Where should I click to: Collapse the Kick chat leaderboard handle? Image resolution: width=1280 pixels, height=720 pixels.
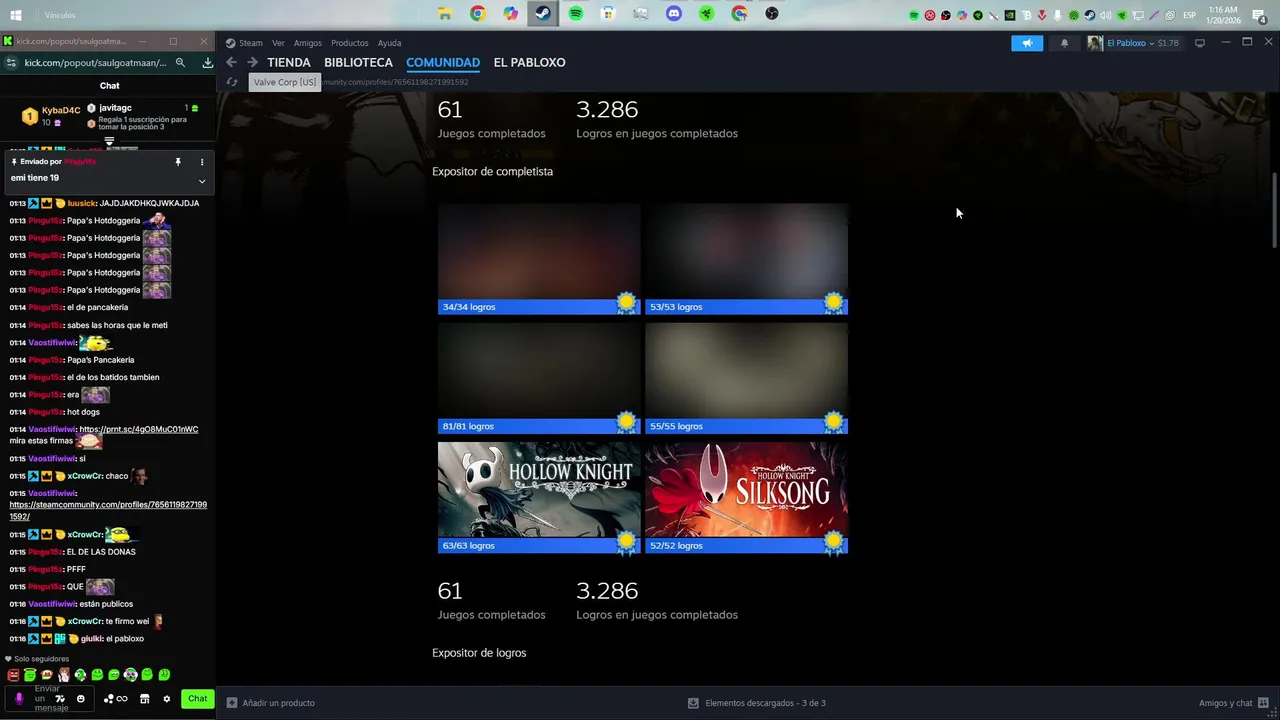pyautogui.click(x=110, y=142)
